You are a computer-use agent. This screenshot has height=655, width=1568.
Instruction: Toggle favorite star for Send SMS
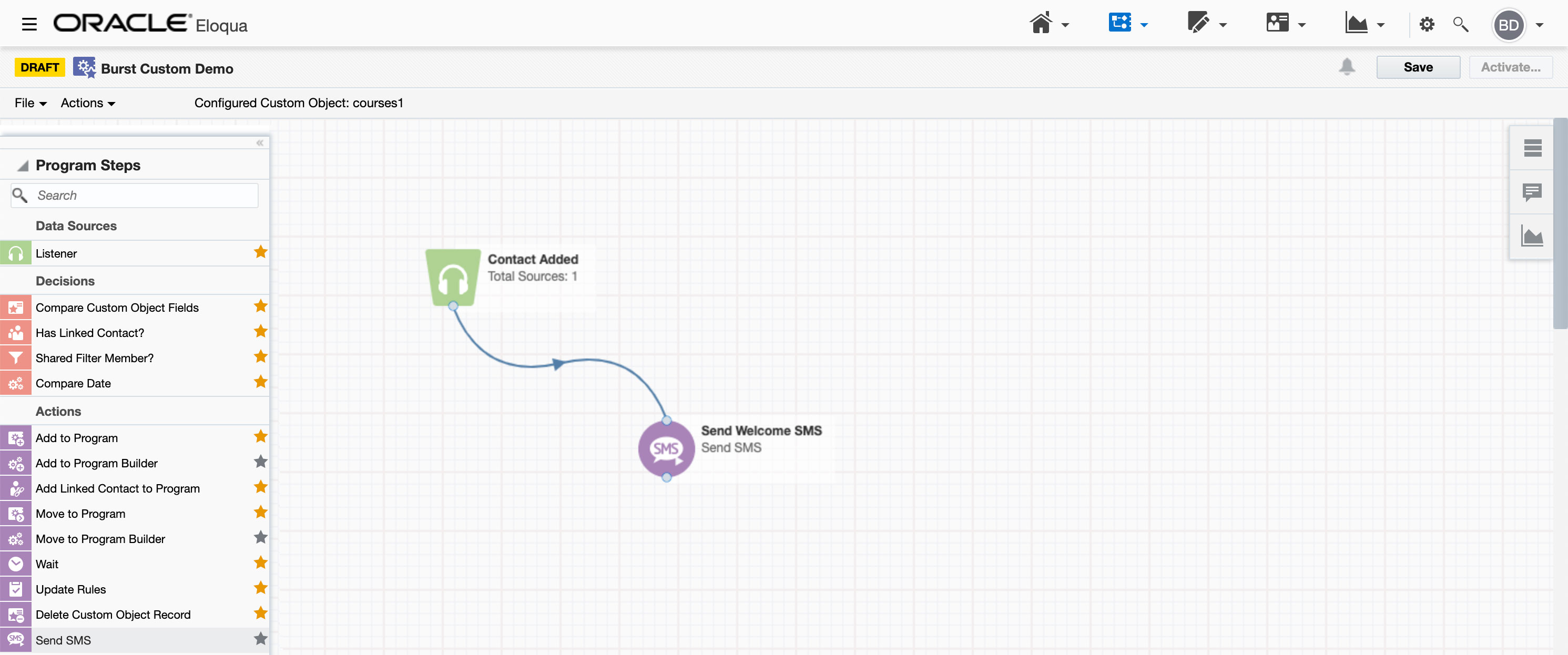pyautogui.click(x=260, y=639)
